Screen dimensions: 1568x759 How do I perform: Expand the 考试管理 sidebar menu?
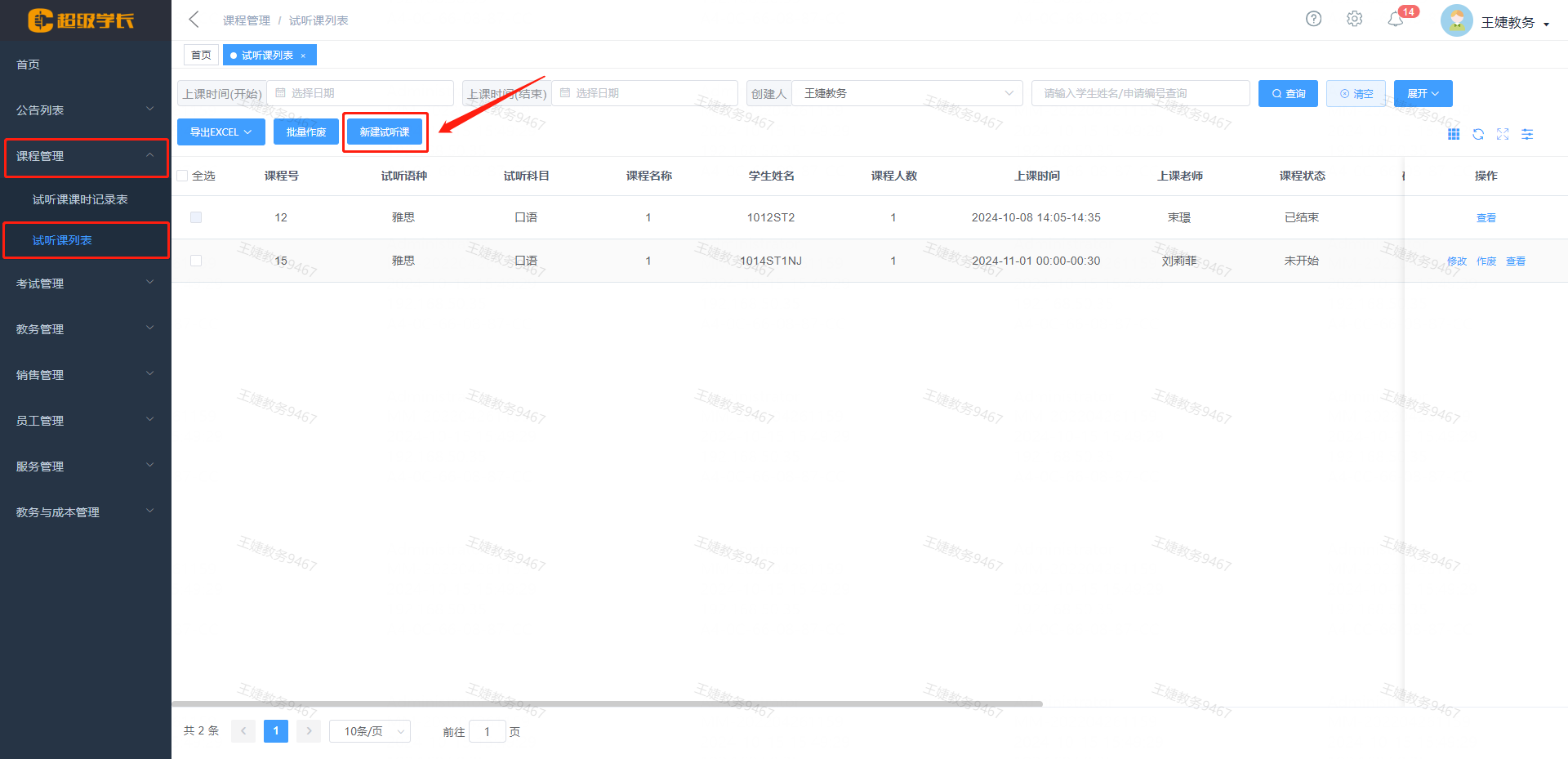pos(86,284)
